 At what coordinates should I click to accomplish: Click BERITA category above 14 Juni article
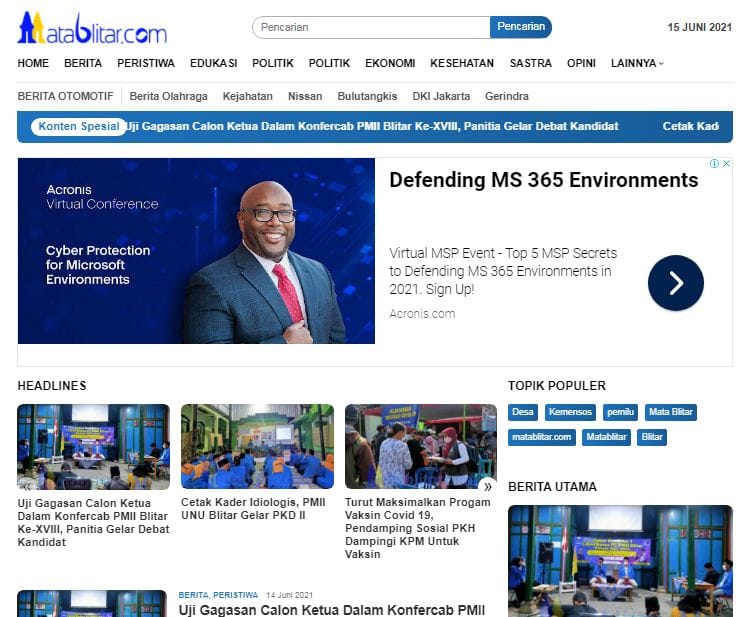193,595
